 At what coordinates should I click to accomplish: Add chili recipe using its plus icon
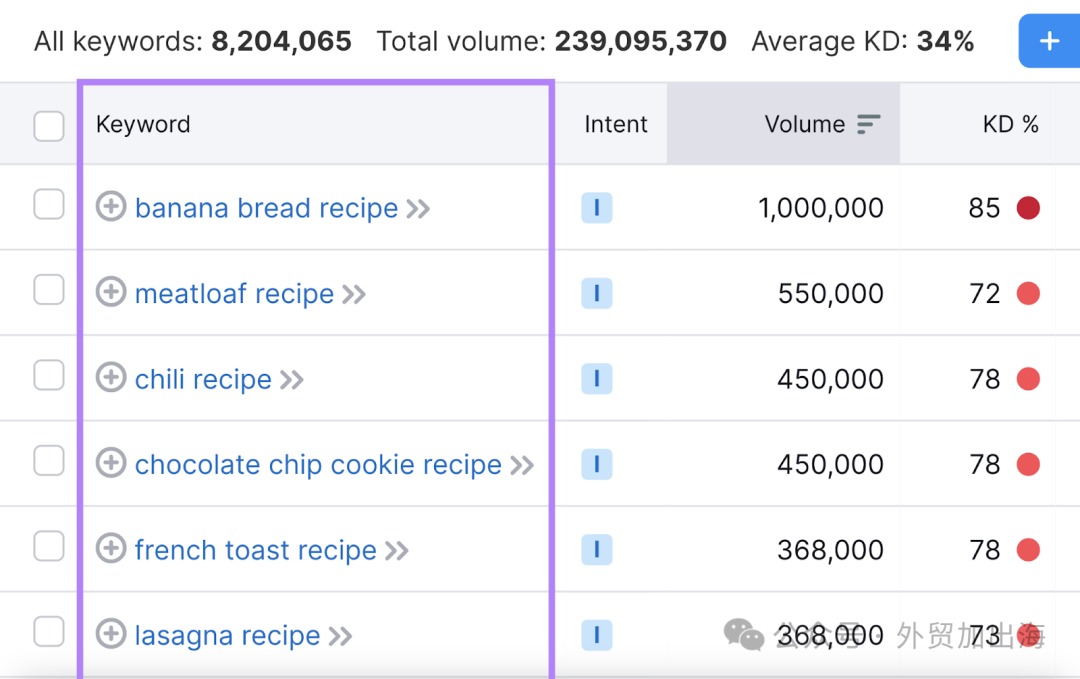click(110, 377)
